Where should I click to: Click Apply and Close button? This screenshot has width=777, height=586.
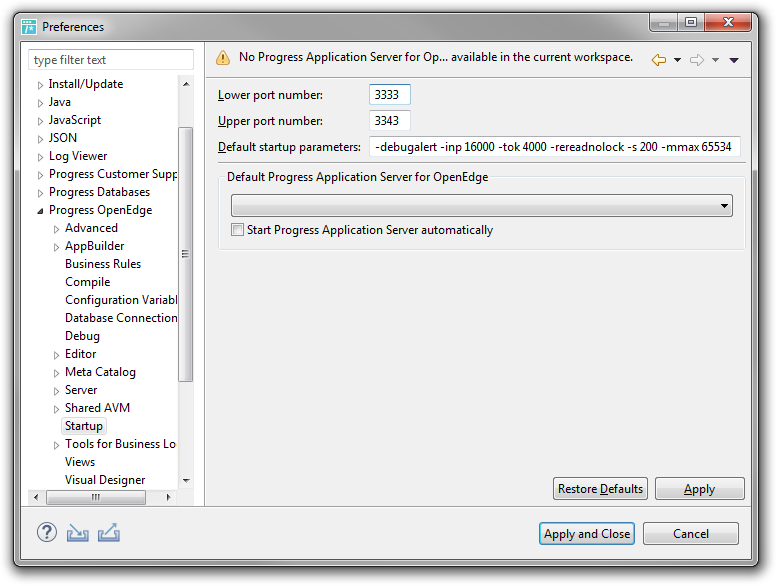[x=587, y=533]
